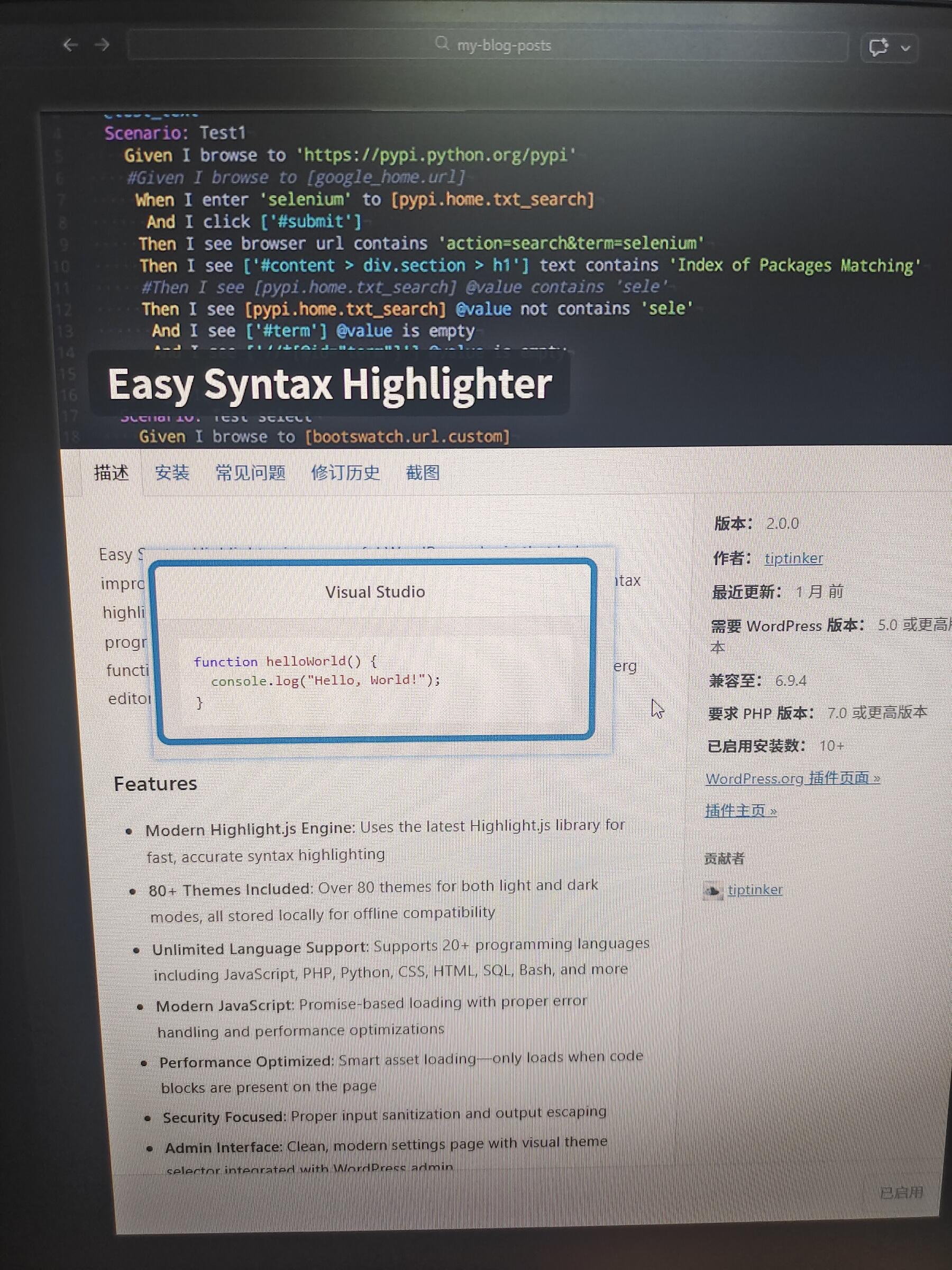This screenshot has height=1270, width=952.
Task: Open the Copilot chat icon
Action: click(878, 48)
